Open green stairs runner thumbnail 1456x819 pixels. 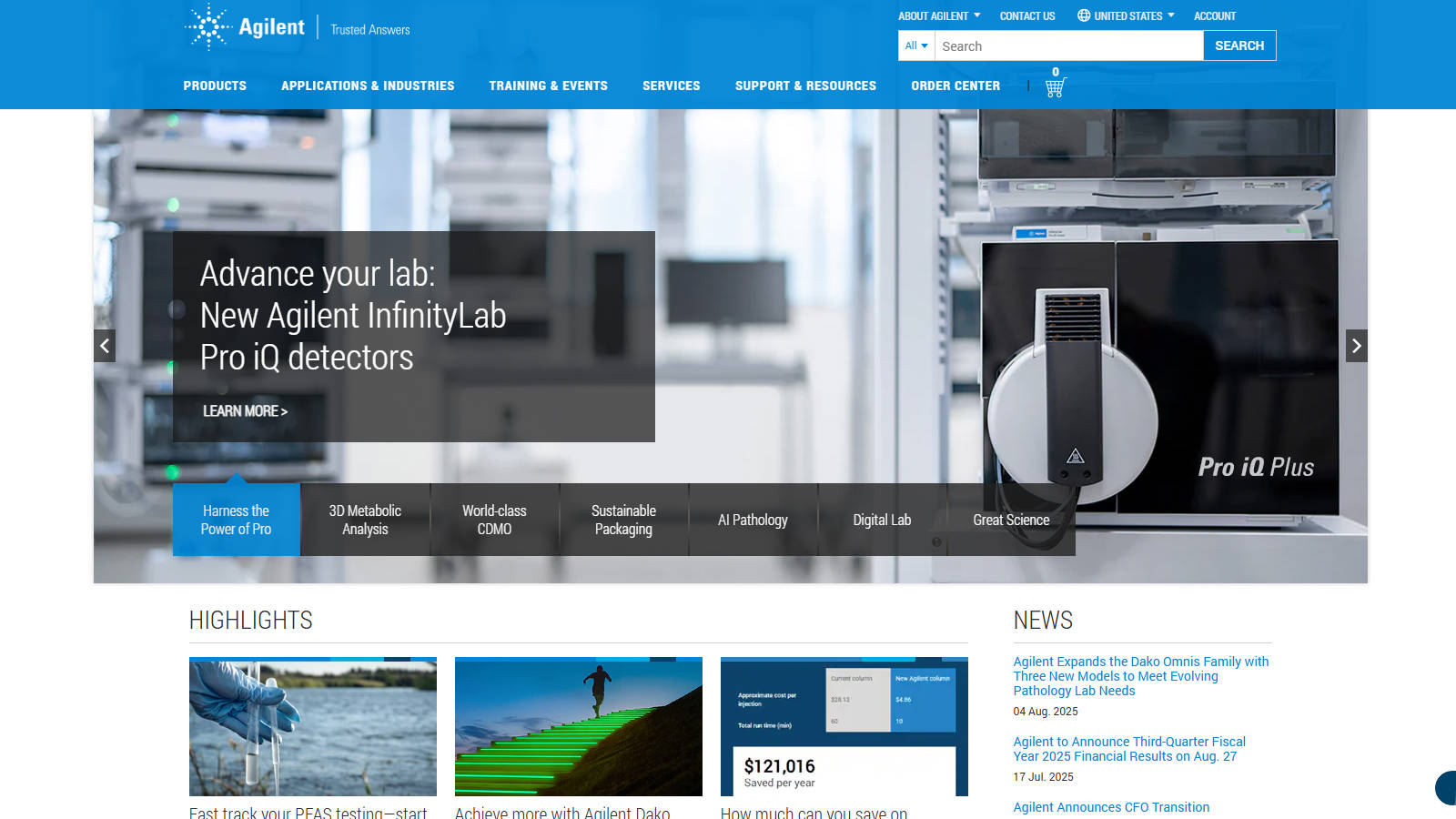[579, 726]
